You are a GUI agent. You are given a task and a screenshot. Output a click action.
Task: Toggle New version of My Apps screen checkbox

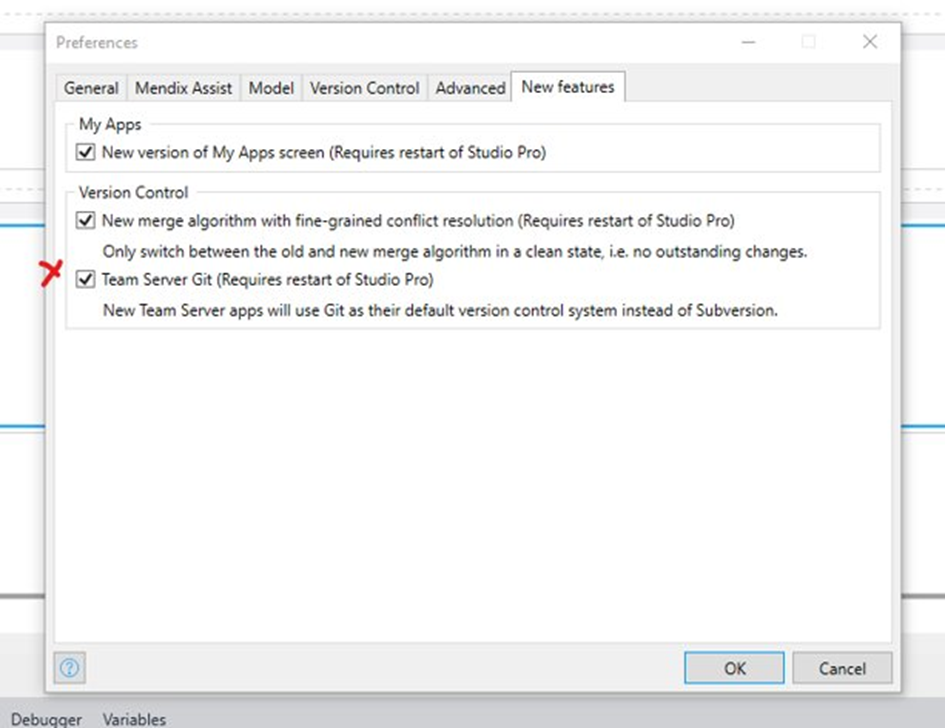pyautogui.click(x=85, y=152)
